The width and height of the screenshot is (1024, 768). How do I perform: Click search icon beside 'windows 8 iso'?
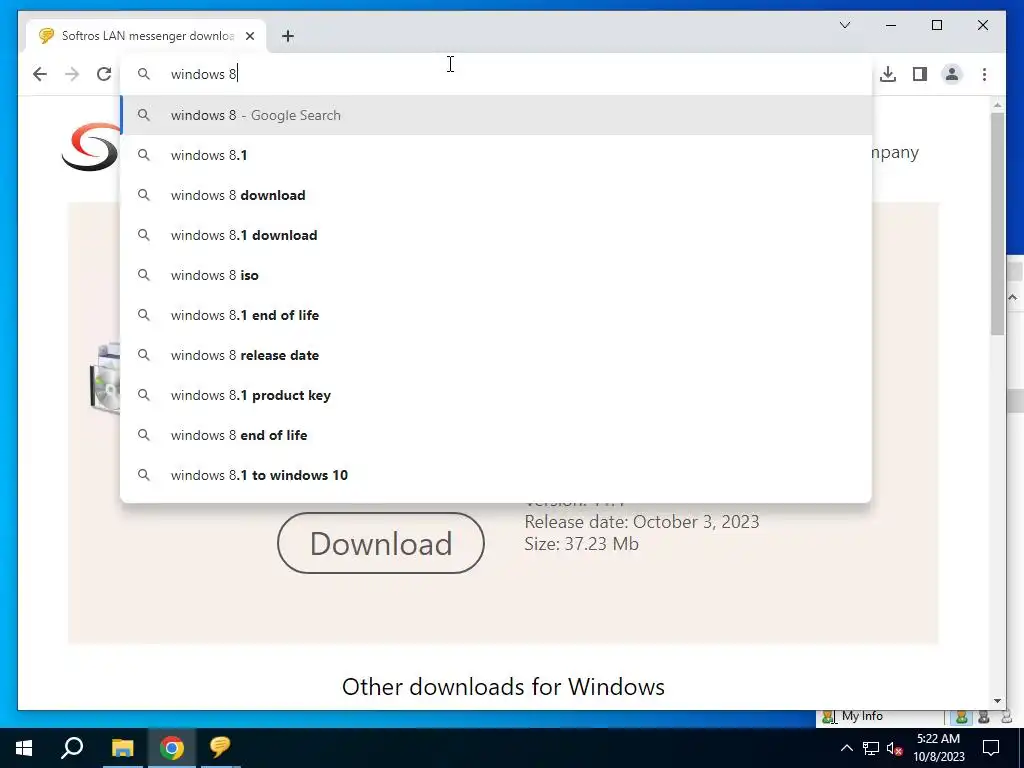pyautogui.click(x=144, y=275)
